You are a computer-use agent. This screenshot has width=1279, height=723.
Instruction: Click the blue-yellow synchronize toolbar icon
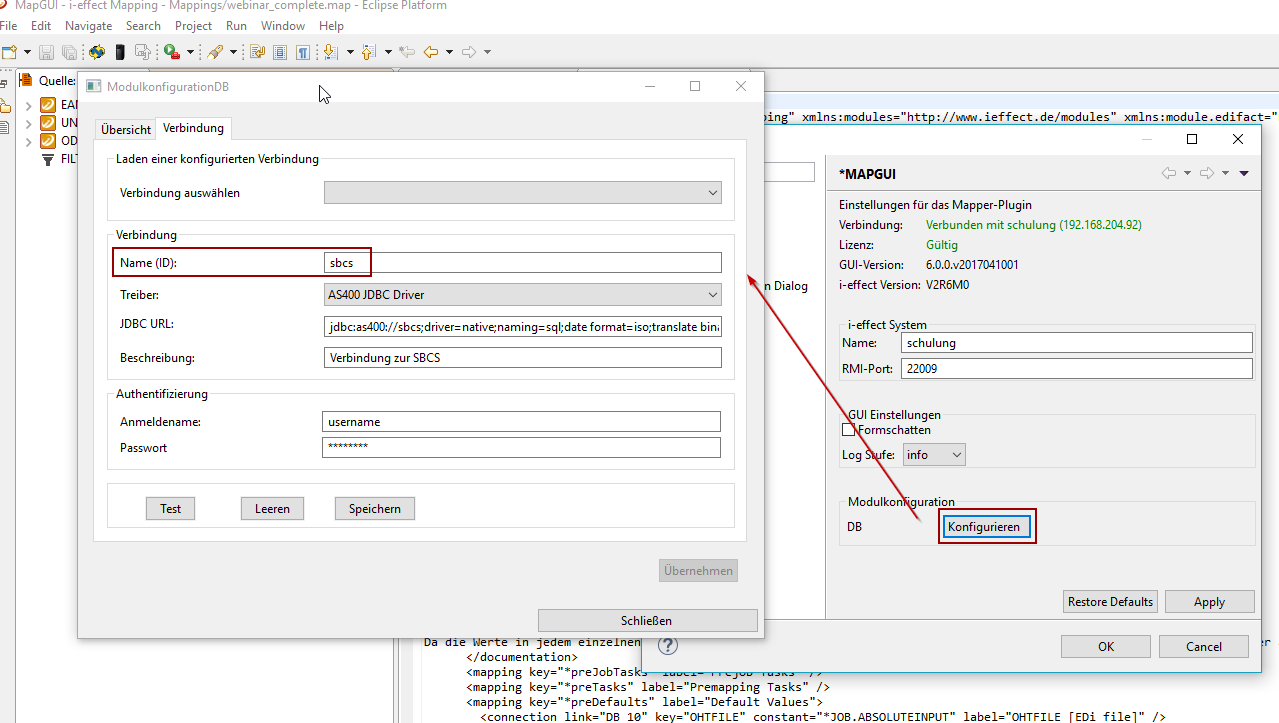pyautogui.click(x=97, y=52)
